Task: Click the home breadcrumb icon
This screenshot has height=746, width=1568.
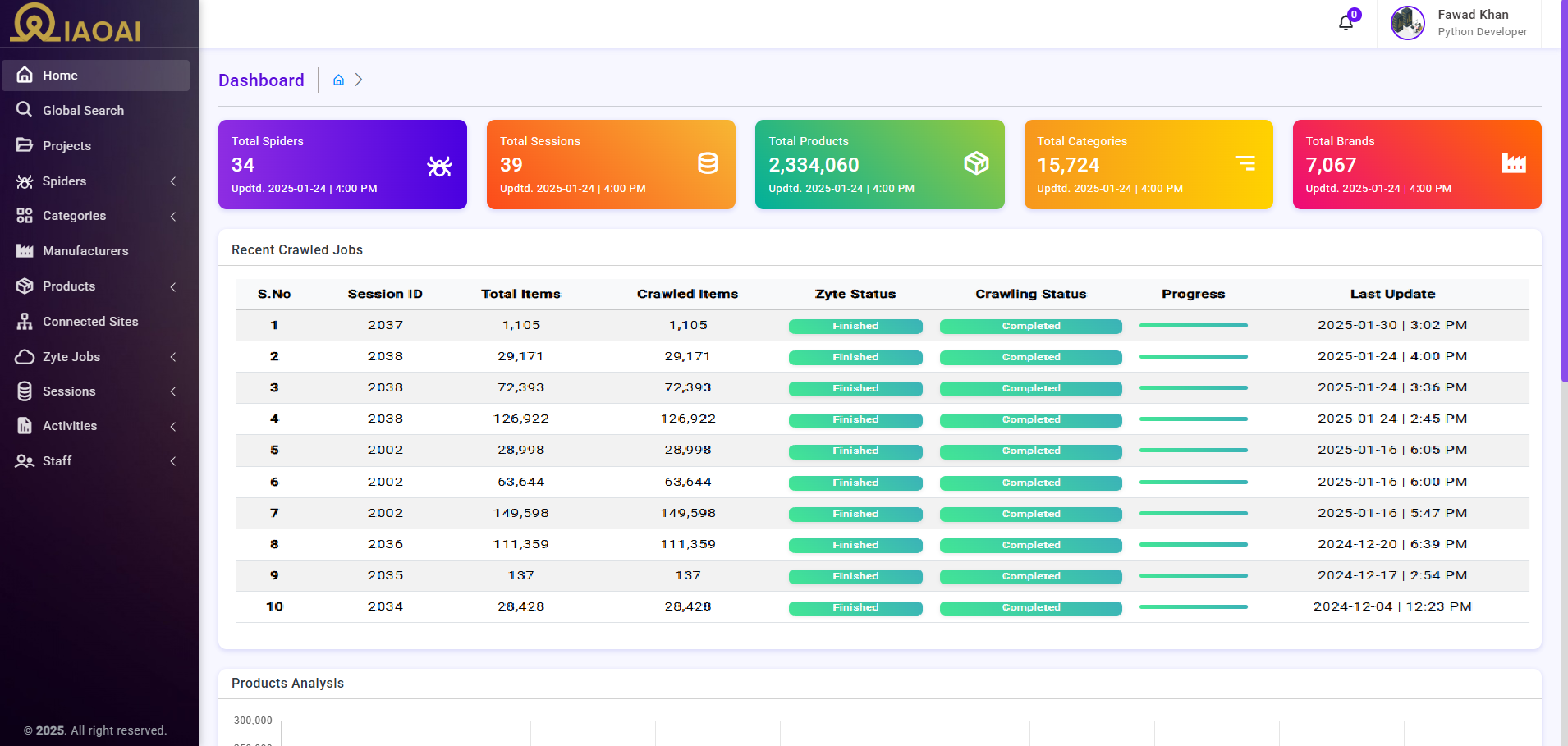Action: point(338,80)
